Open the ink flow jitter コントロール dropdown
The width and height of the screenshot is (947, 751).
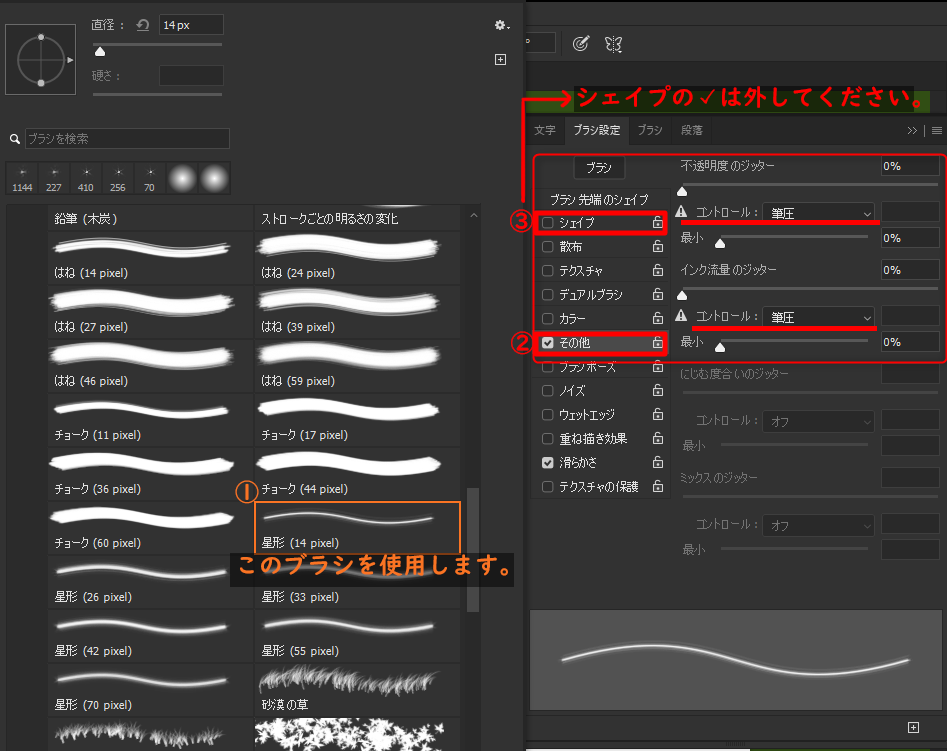(x=819, y=317)
